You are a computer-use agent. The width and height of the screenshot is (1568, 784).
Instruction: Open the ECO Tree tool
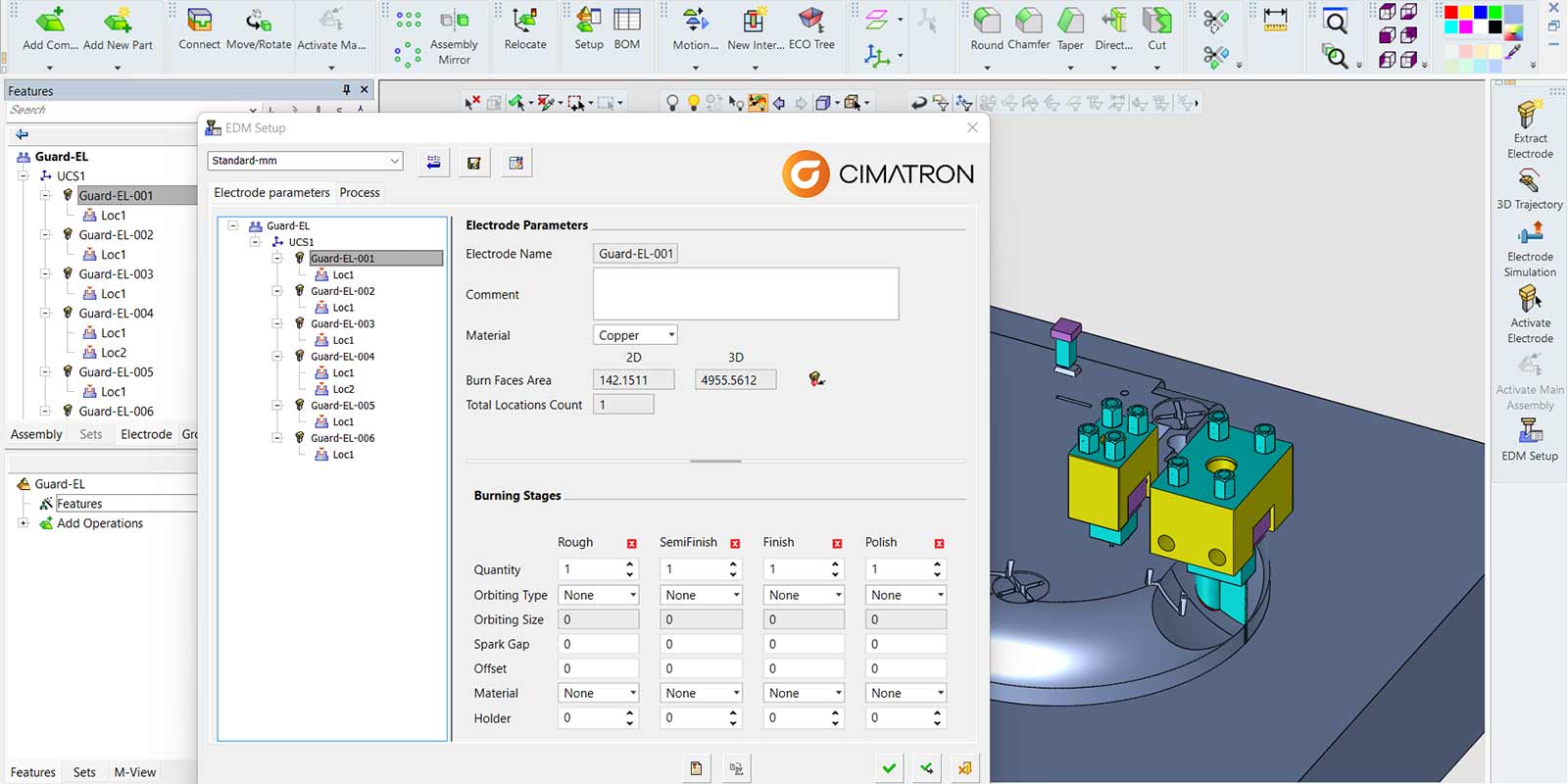[811, 22]
